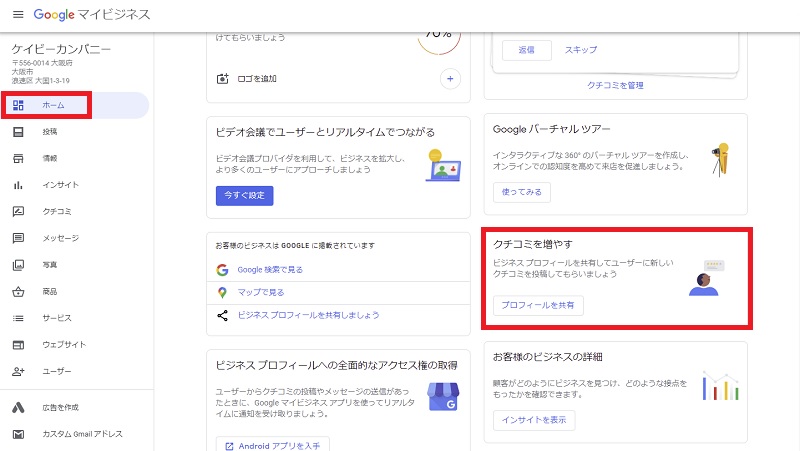Click the Android アプリを入手 button

click(x=272, y=444)
